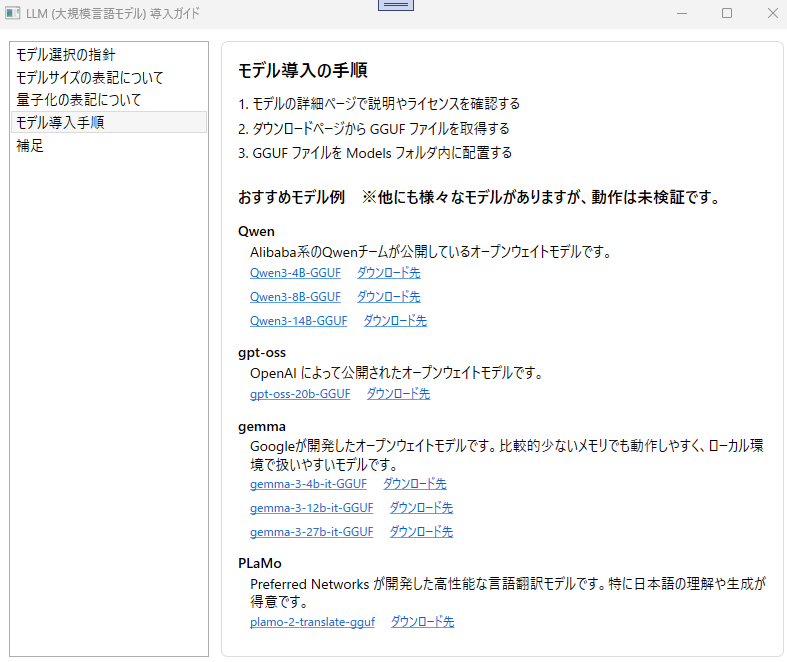Open the Qwen3-8B-GGUF details link
Image resolution: width=787 pixels, height=662 pixels.
pos(295,297)
